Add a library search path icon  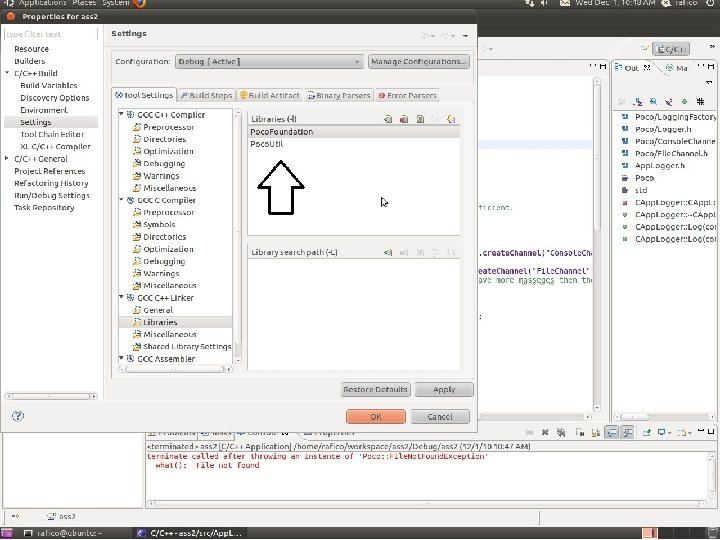(x=388, y=253)
